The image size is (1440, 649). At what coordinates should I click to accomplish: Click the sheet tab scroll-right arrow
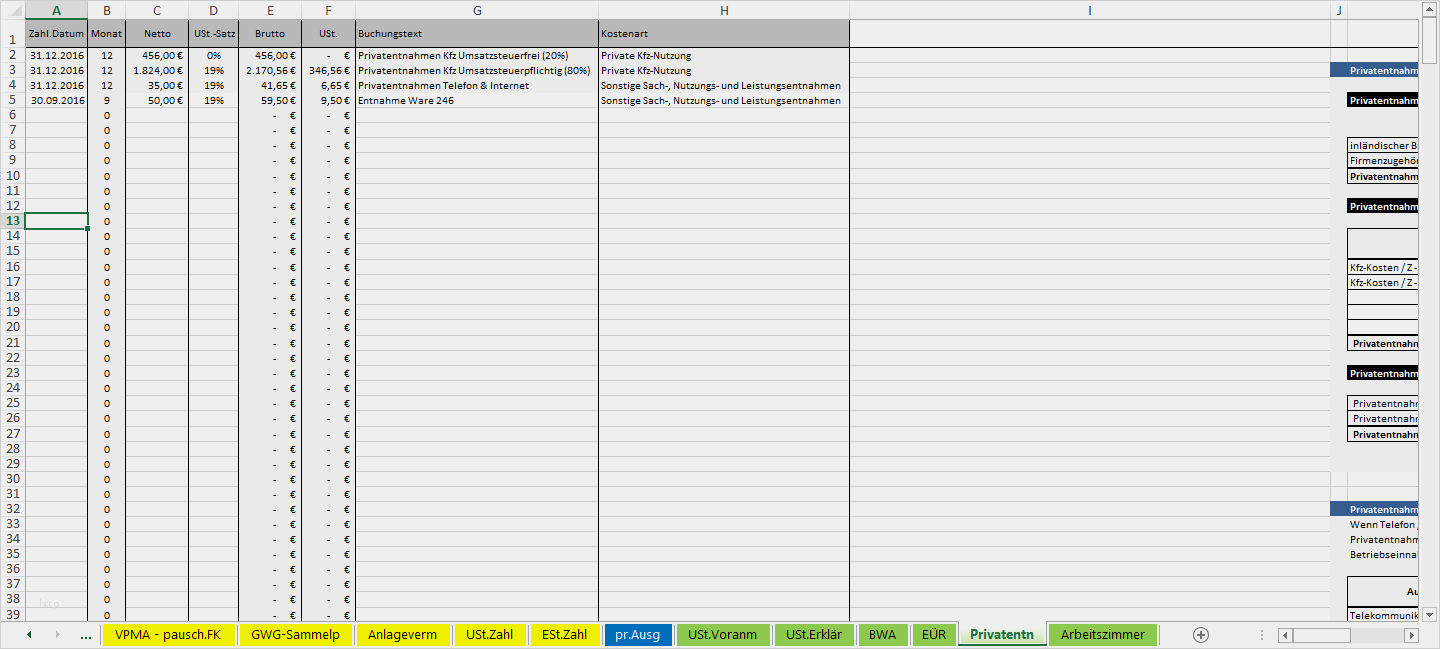tap(57, 635)
